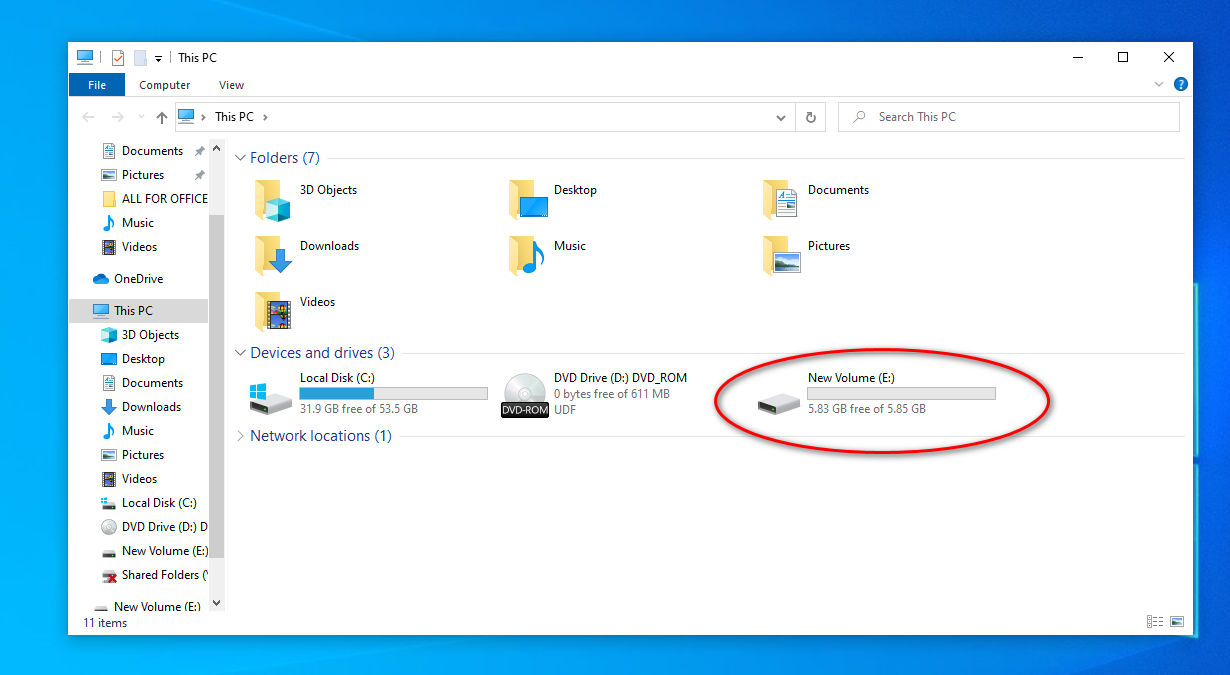Click the Search This PC box
This screenshot has width=1230, height=675.
point(1008,117)
